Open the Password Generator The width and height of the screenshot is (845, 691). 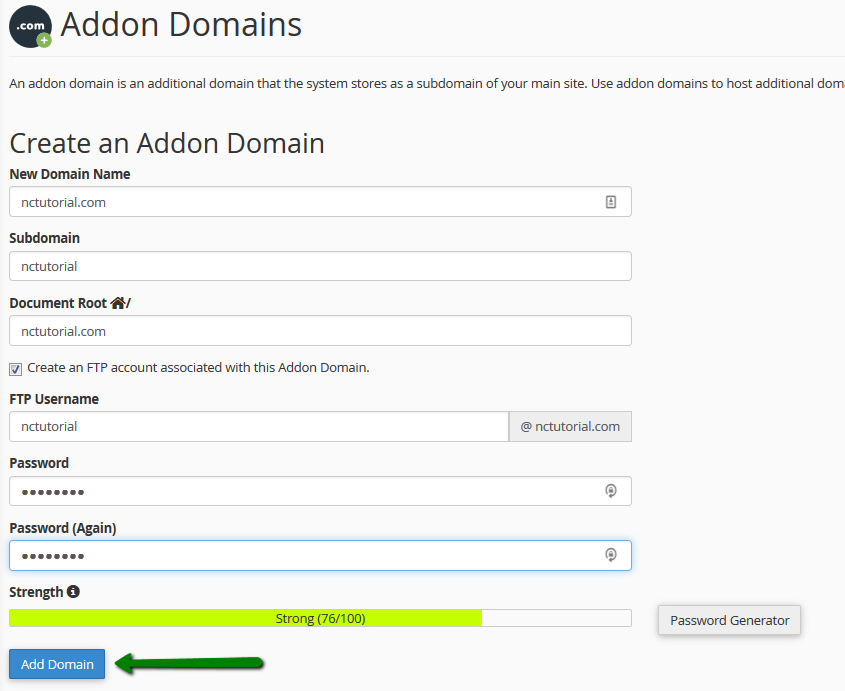[729, 620]
